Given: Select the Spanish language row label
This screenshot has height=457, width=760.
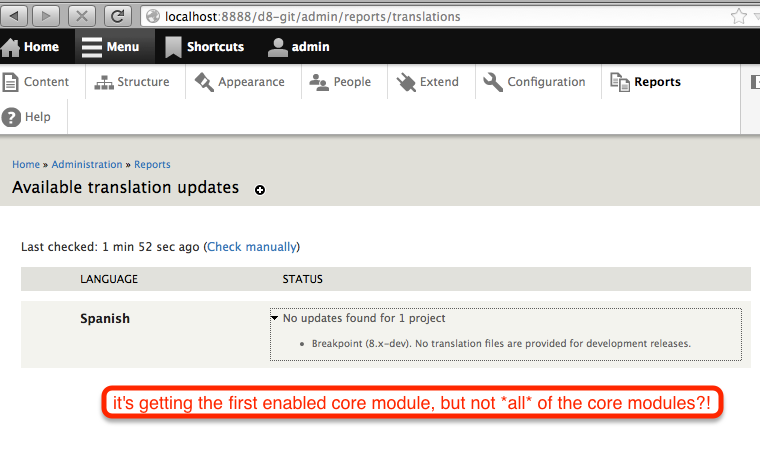Looking at the screenshot, I should tap(105, 318).
